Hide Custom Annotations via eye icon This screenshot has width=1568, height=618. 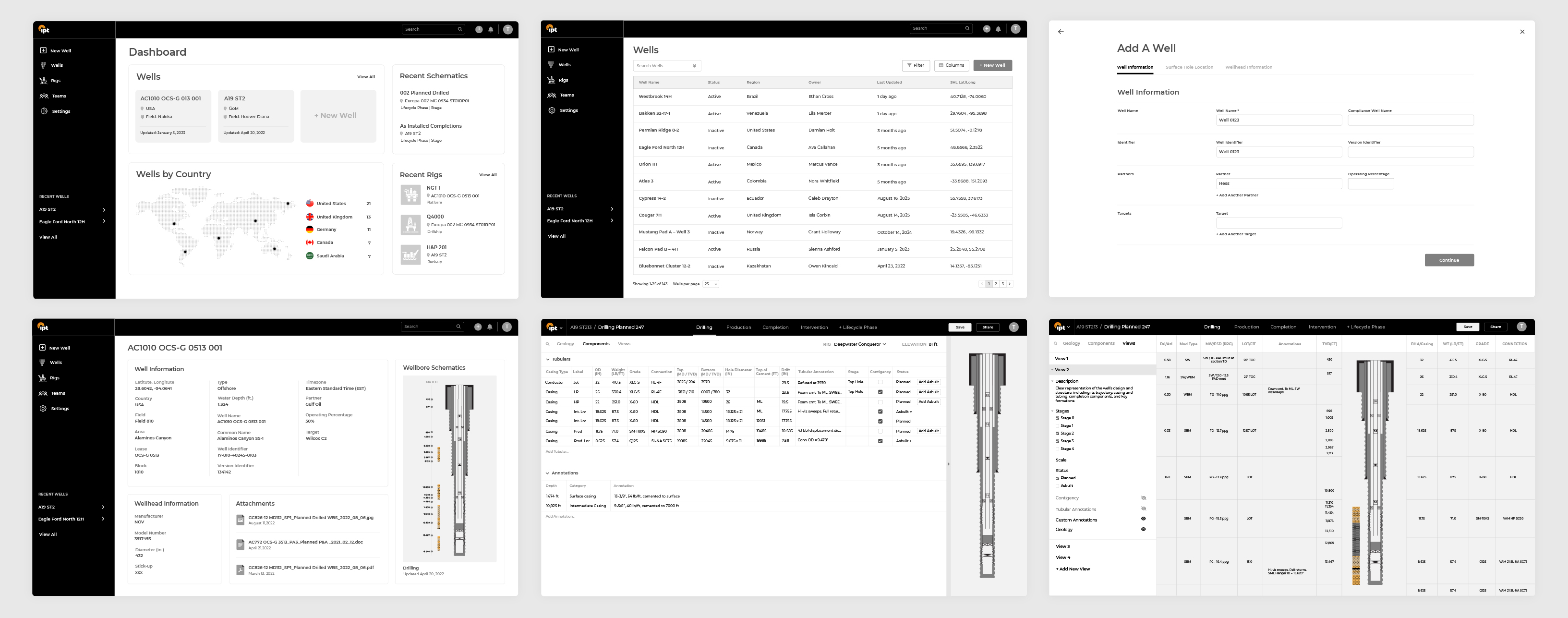point(1143,519)
